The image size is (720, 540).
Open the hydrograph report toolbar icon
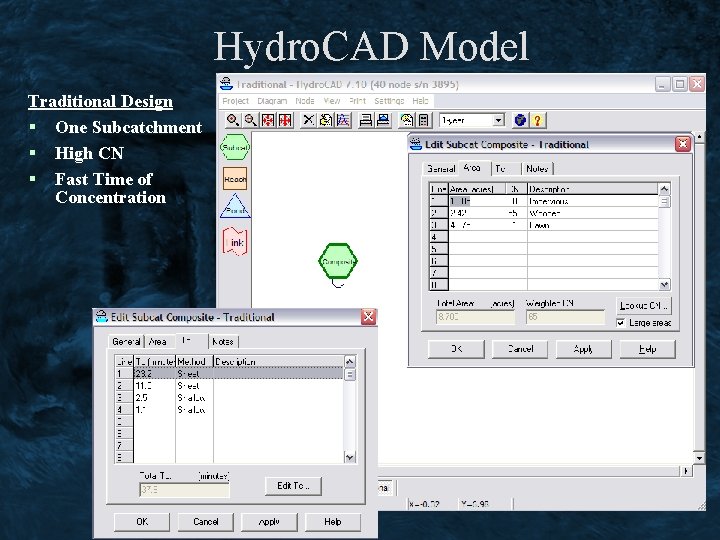point(343,120)
